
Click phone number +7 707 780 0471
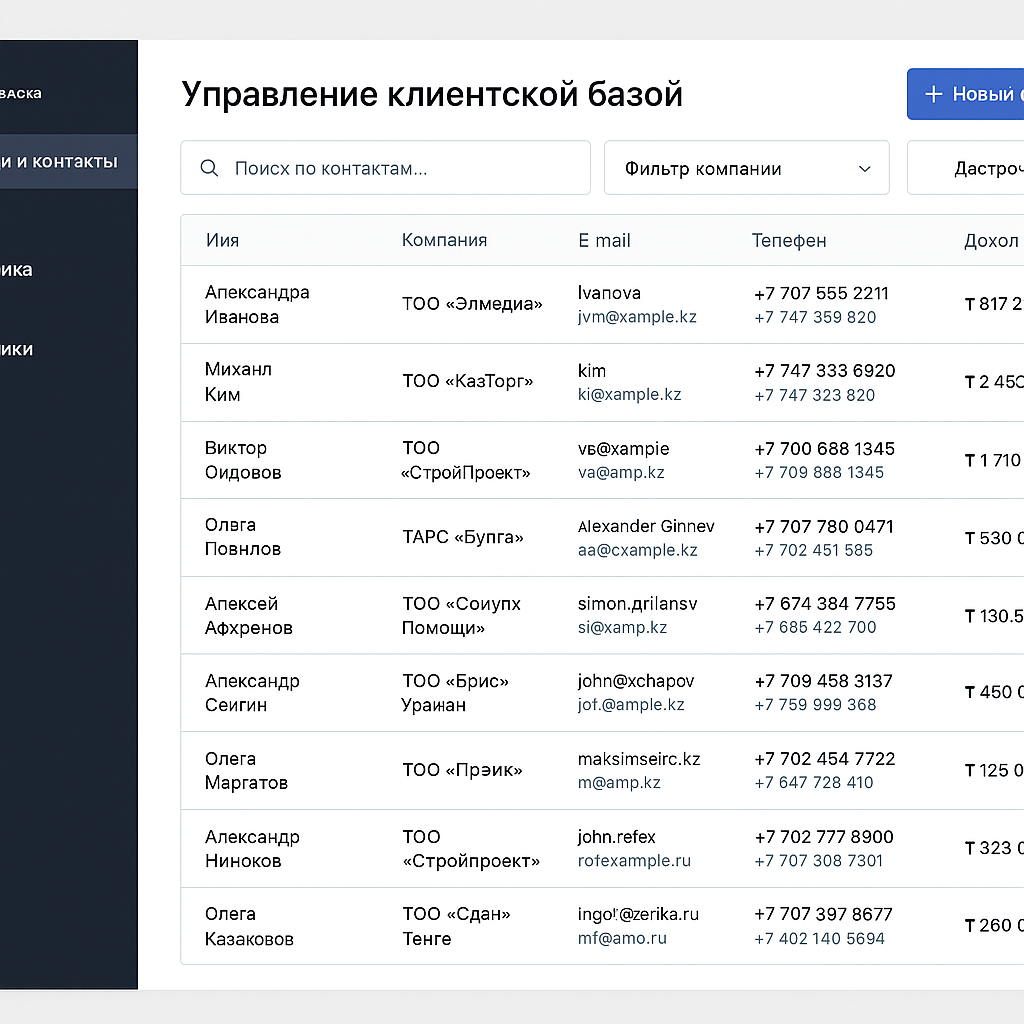pyautogui.click(x=824, y=526)
